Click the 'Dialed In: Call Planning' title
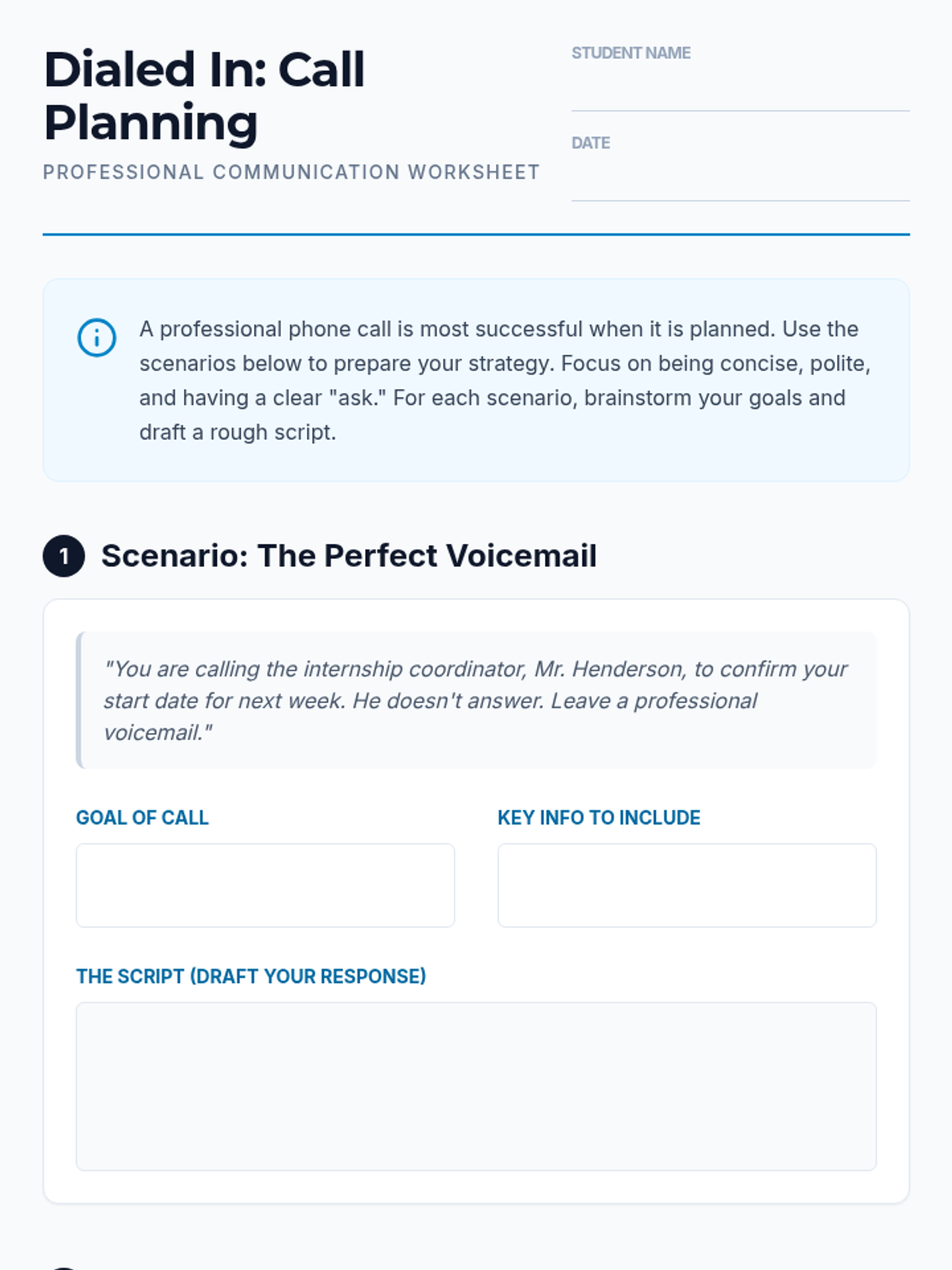 (x=205, y=96)
